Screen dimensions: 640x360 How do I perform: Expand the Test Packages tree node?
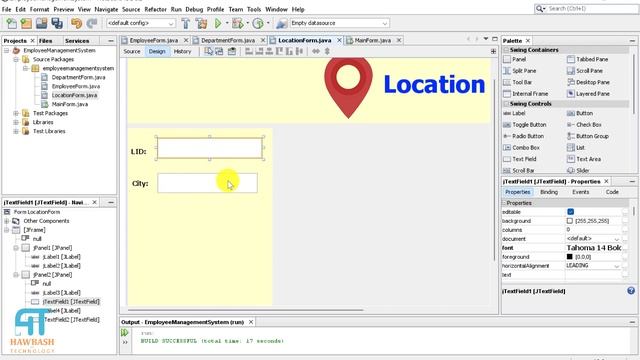[16, 113]
